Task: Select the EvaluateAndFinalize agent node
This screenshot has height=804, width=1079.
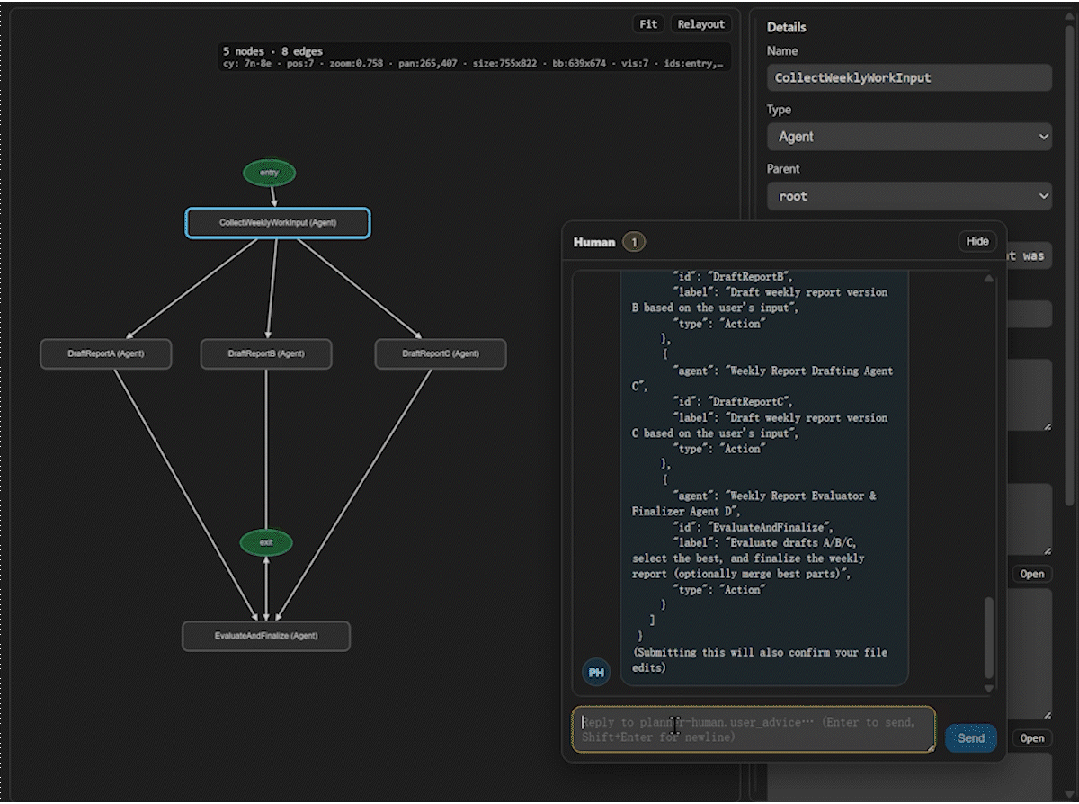Action: click(266, 636)
